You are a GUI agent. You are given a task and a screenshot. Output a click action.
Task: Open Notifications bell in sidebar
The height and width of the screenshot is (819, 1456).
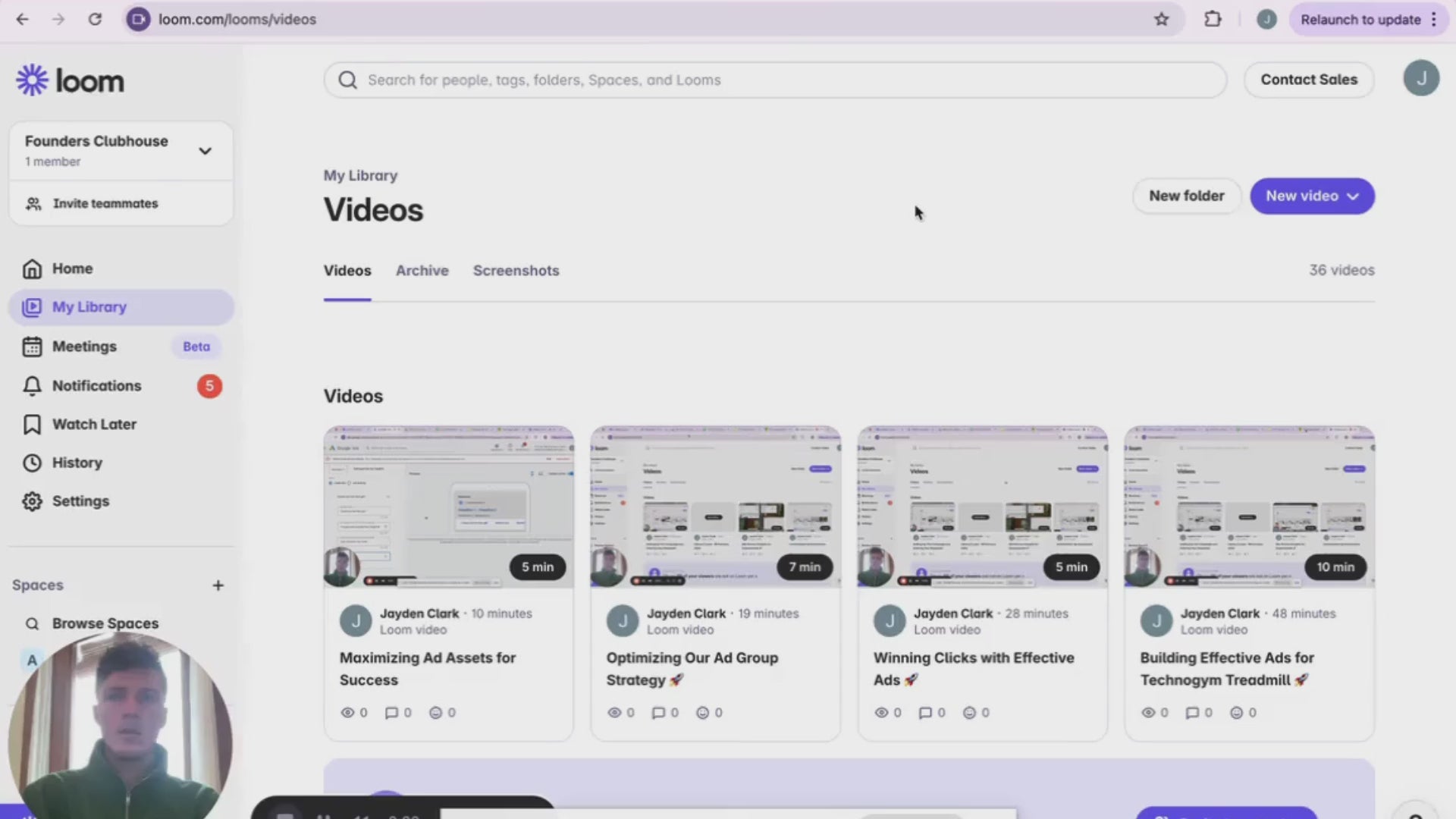tap(32, 386)
